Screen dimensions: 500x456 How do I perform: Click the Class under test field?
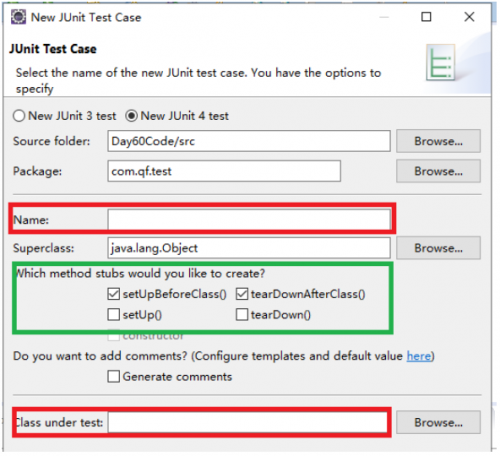tap(247, 422)
